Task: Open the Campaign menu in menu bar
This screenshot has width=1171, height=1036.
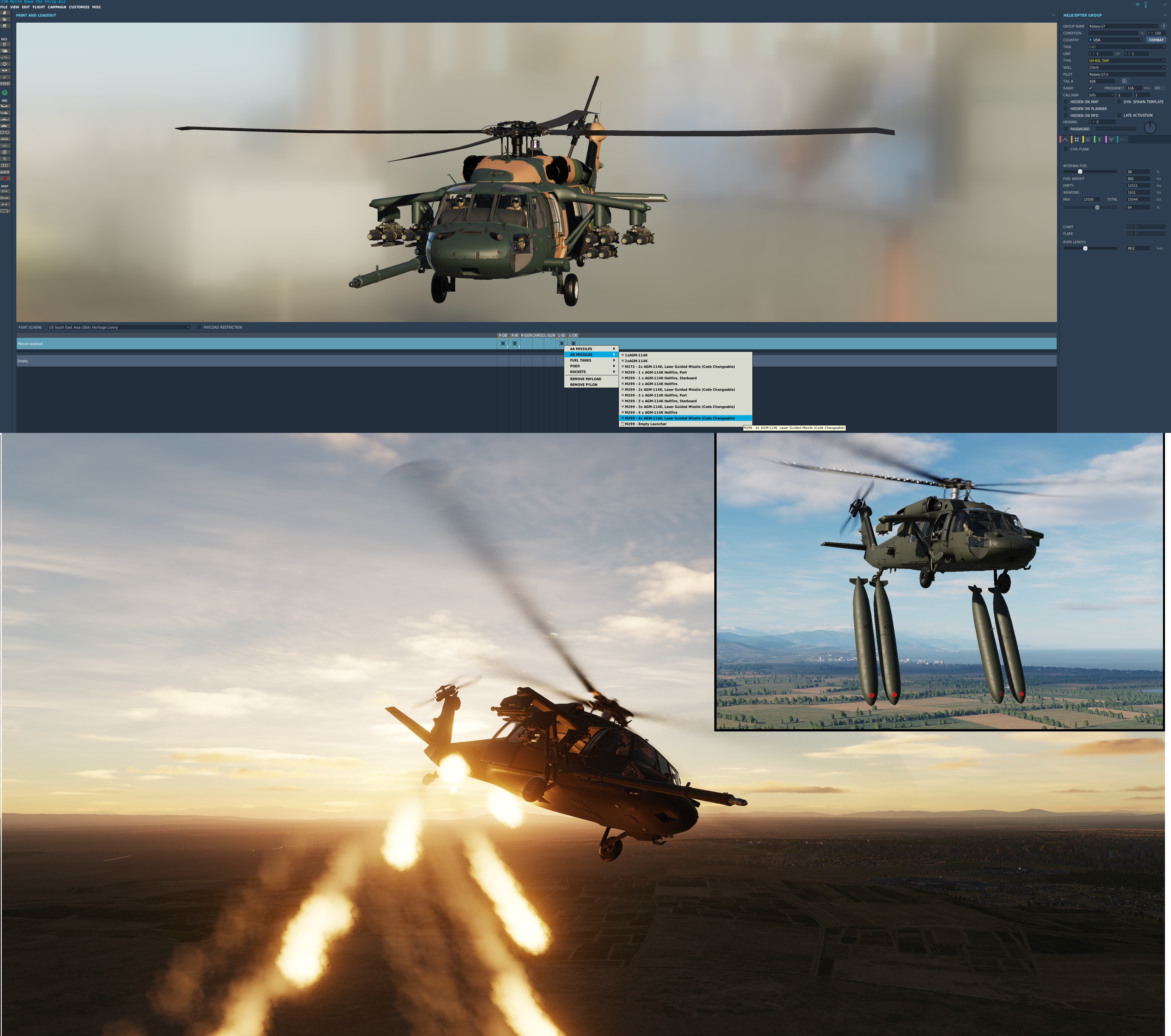Action: point(57,7)
